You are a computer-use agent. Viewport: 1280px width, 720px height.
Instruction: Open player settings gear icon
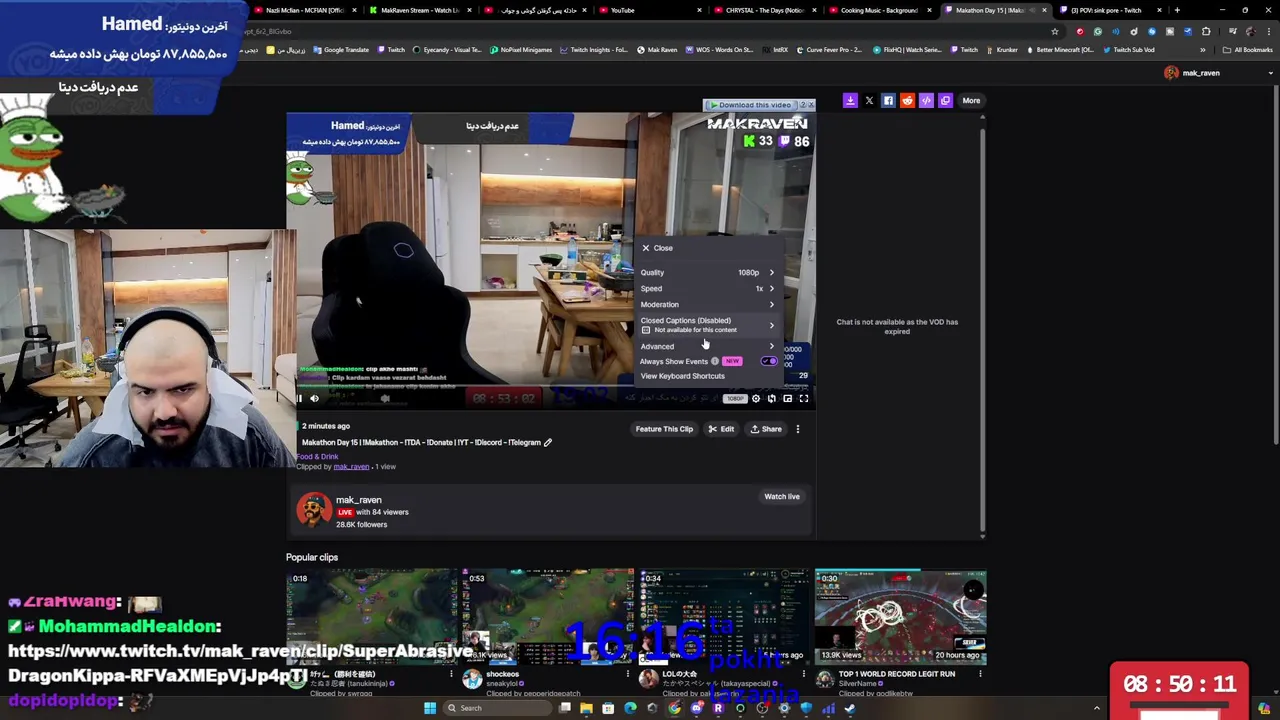(x=755, y=398)
